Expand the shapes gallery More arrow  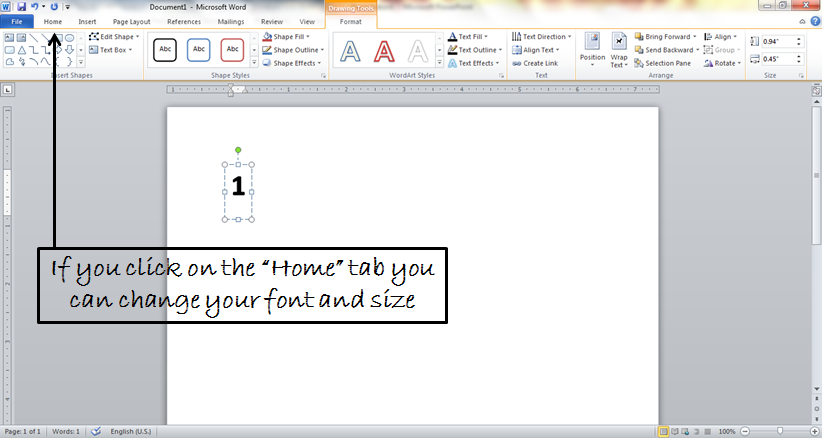pos(81,62)
